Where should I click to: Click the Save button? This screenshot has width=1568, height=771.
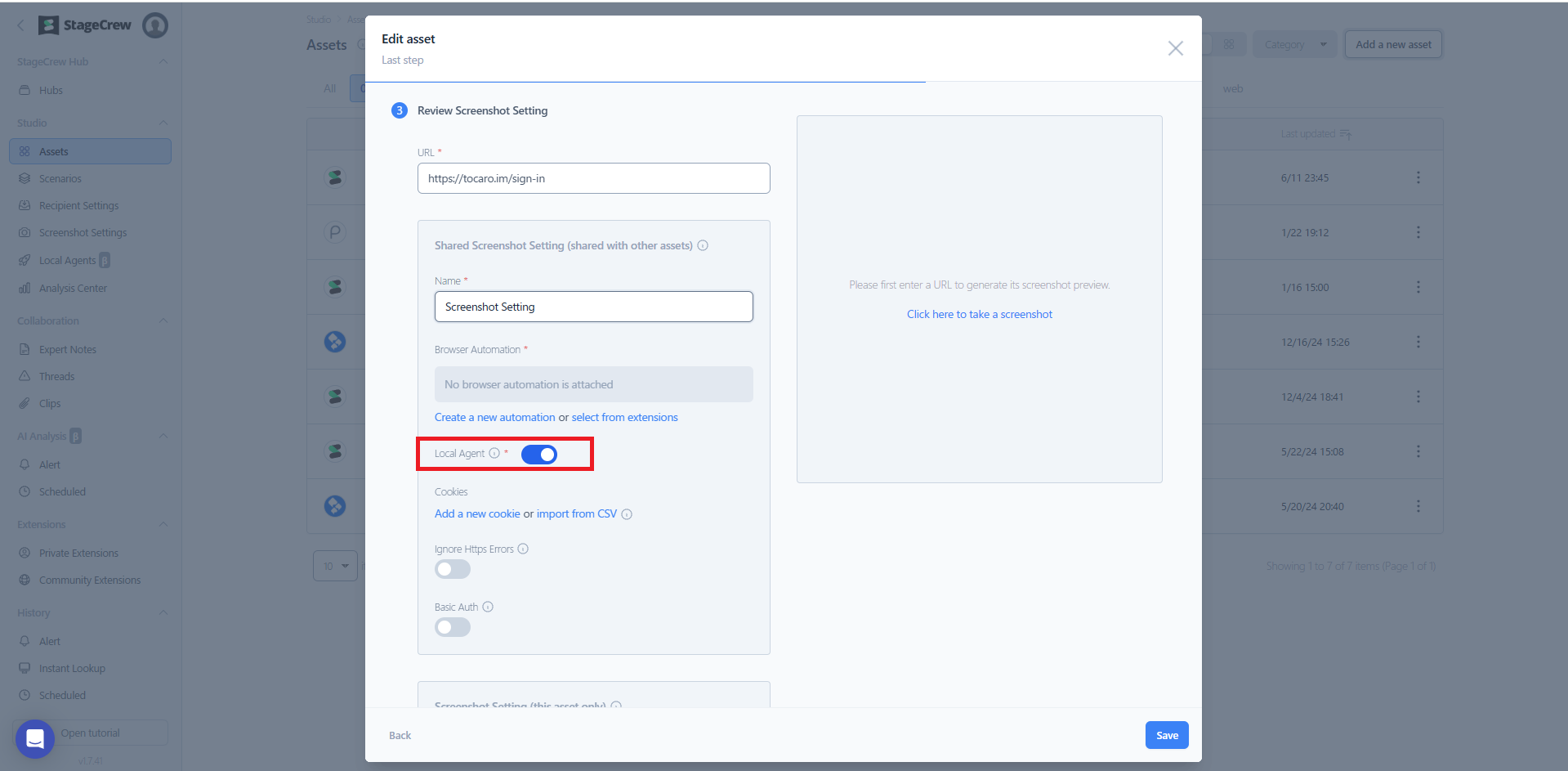click(1166, 736)
